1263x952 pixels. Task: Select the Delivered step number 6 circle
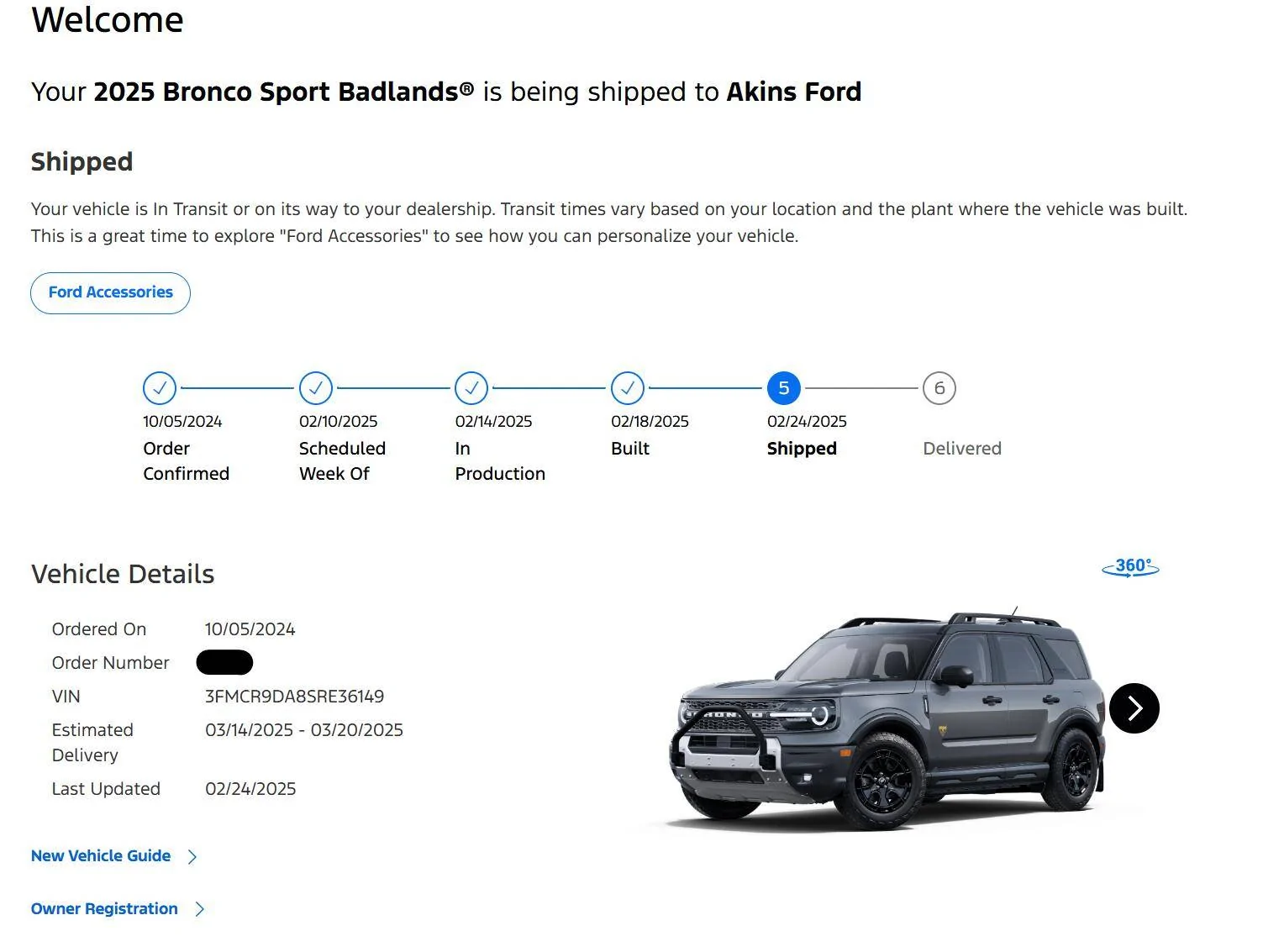(x=939, y=388)
